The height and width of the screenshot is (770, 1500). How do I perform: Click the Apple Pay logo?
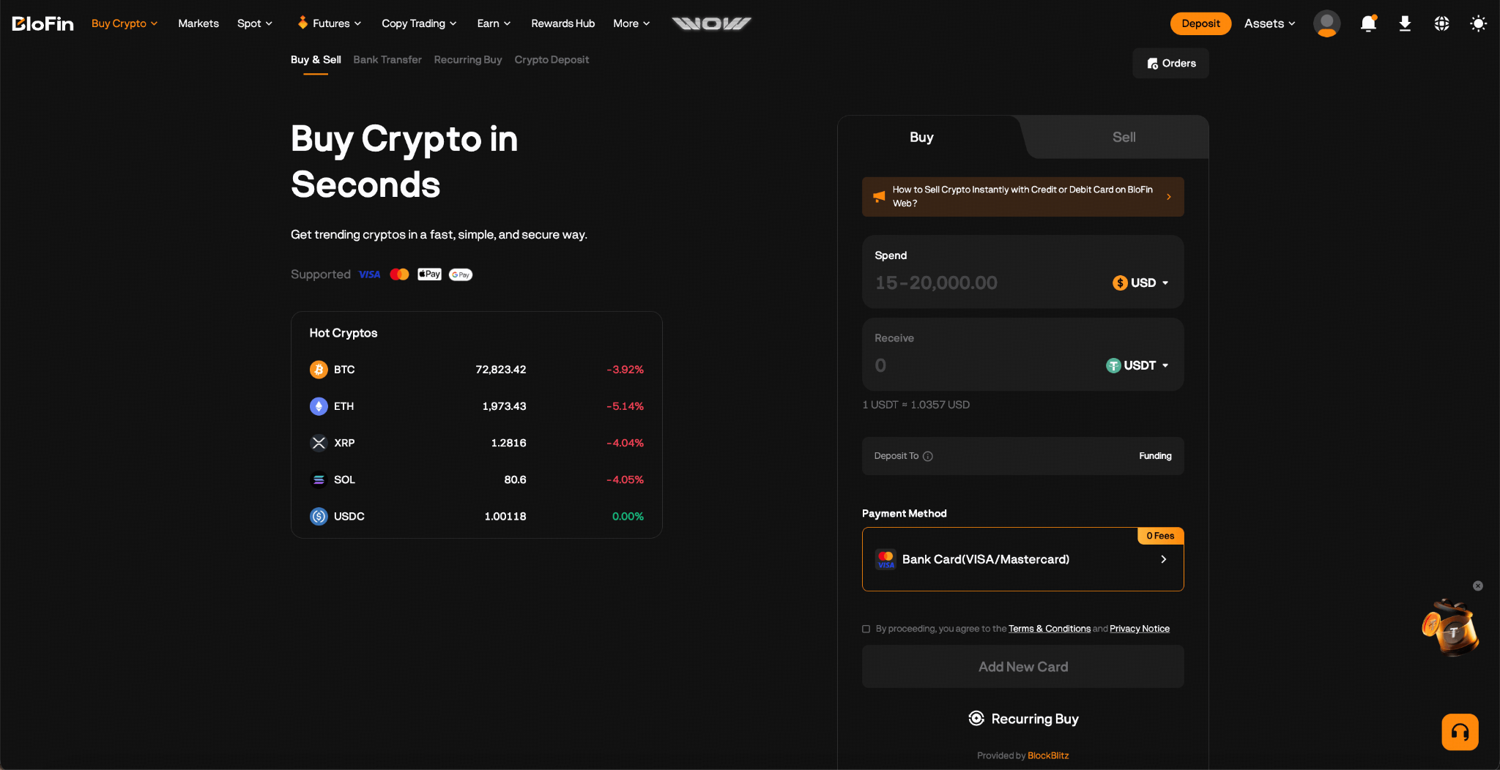(x=430, y=274)
